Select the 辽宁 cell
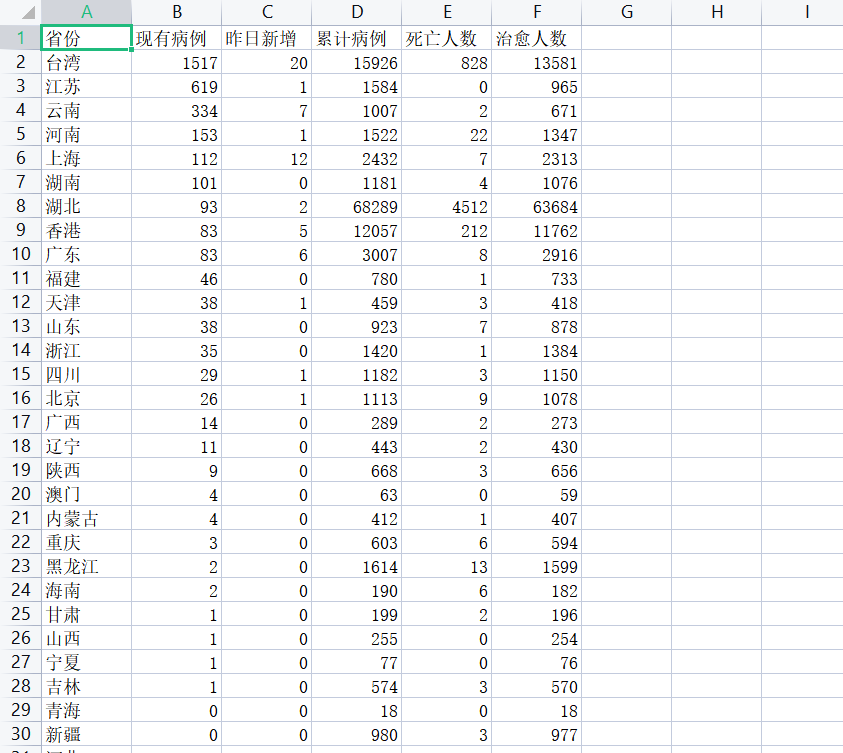 [87, 447]
